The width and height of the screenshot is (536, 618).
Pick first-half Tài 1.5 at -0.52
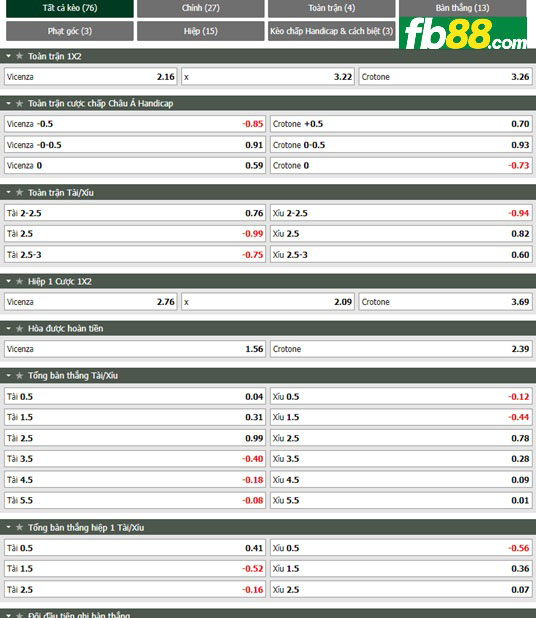[x=135, y=569]
